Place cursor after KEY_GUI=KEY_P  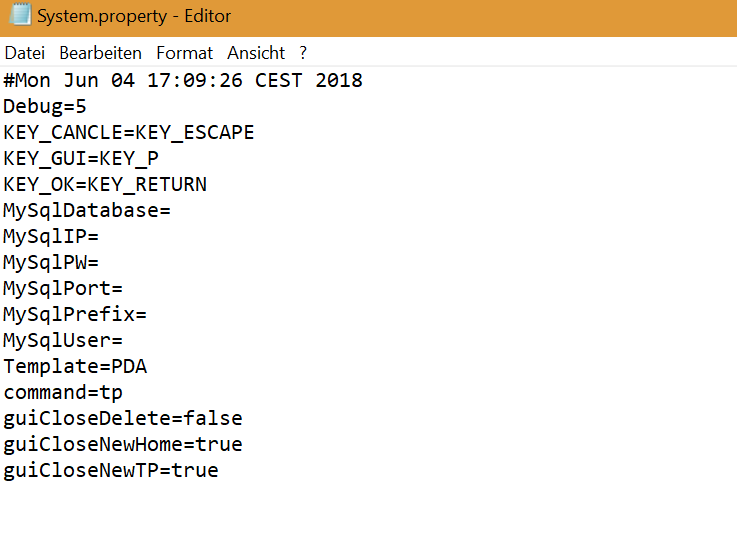[x=160, y=159]
